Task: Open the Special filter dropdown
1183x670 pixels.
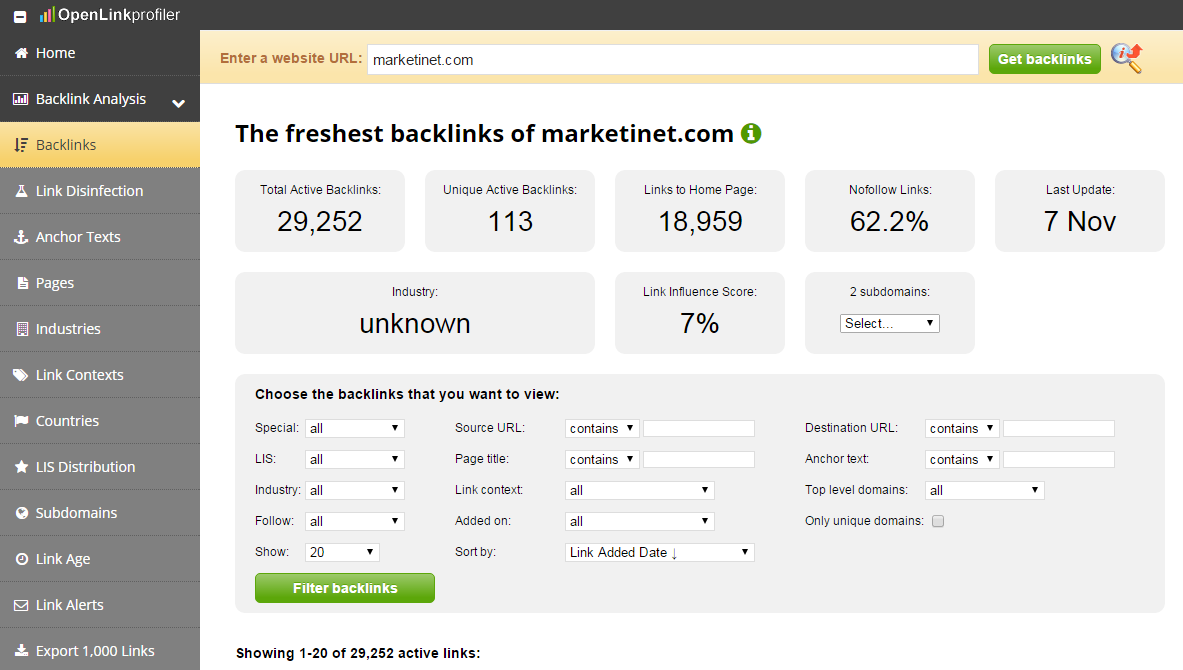Action: pos(355,429)
